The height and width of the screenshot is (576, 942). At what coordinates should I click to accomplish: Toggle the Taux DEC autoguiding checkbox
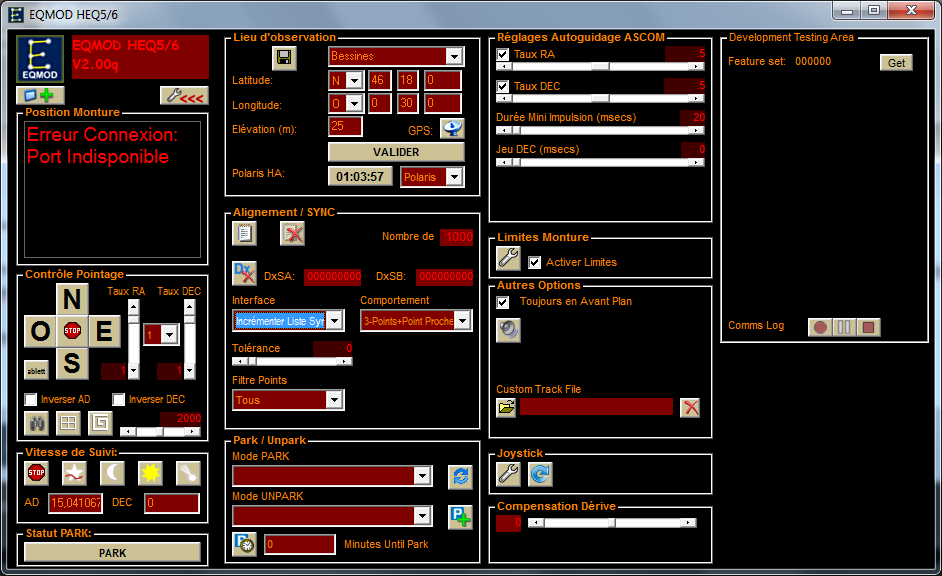tap(503, 86)
